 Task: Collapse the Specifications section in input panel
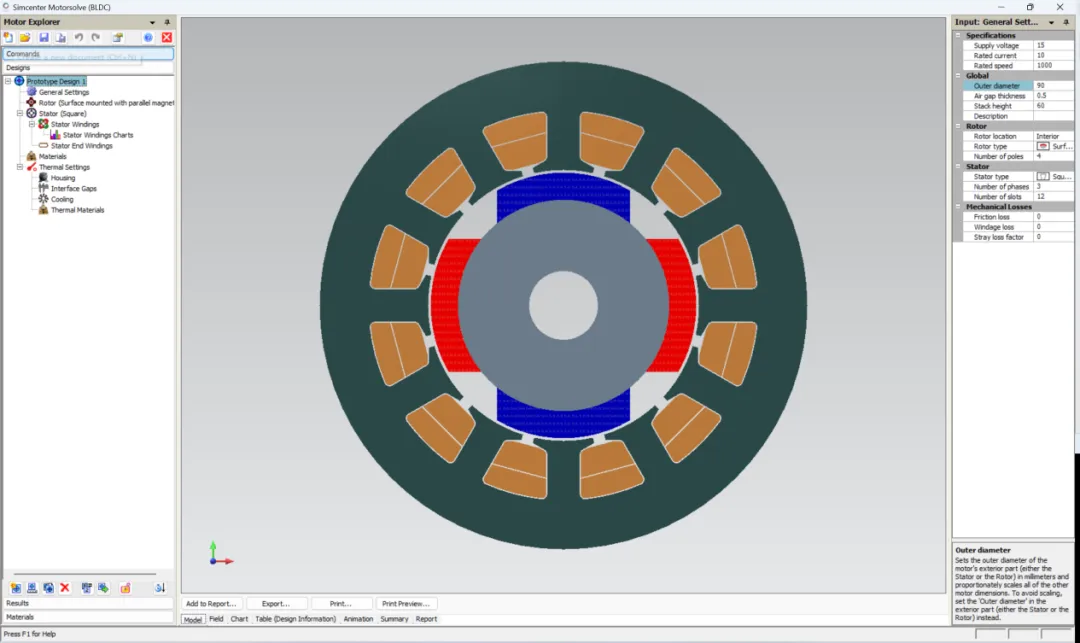pyautogui.click(x=958, y=35)
